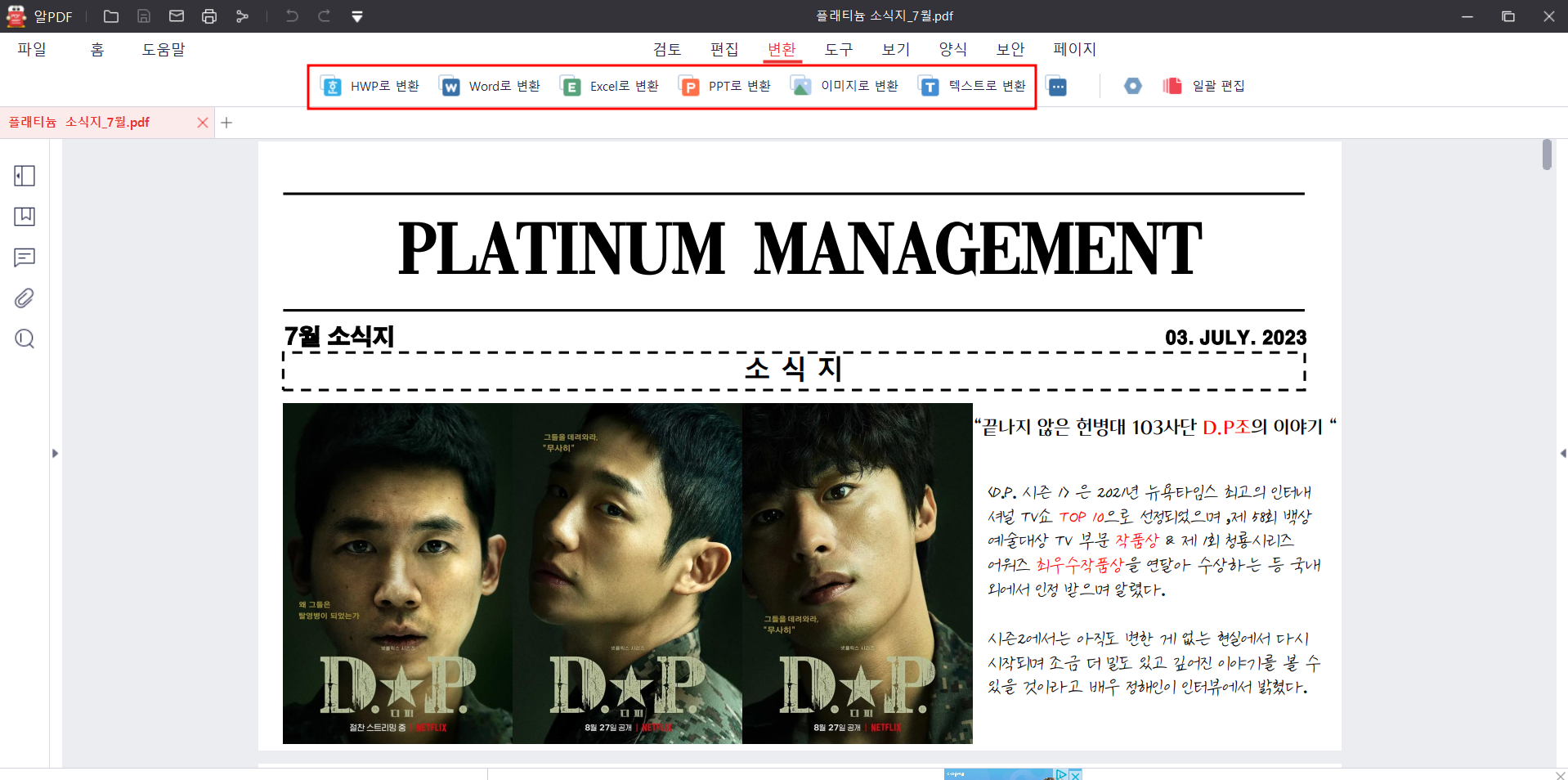Click the 알PDF app logo
Screen dimensions: 1568x780
[16, 16]
